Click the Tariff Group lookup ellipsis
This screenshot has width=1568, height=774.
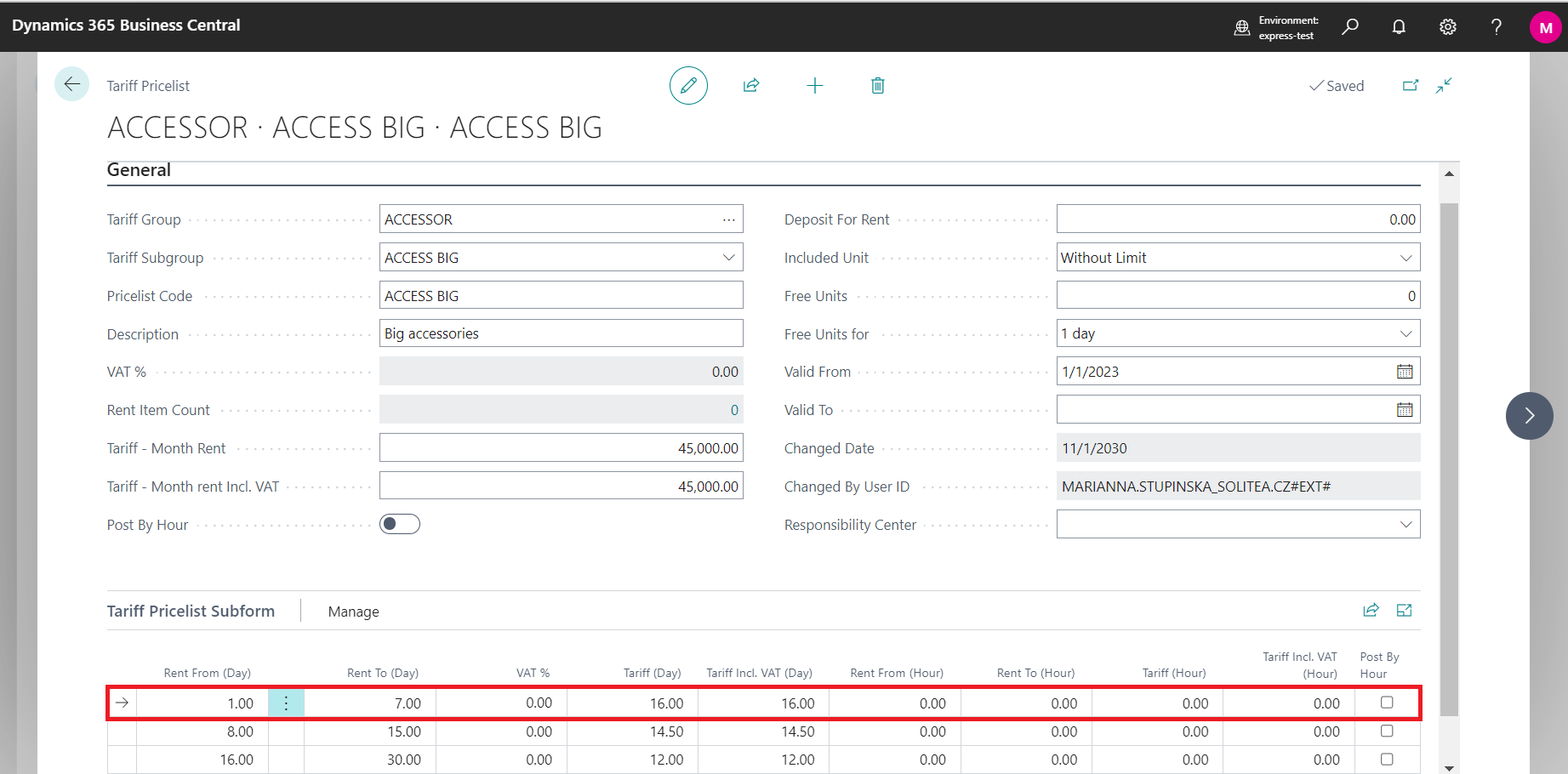point(729,219)
